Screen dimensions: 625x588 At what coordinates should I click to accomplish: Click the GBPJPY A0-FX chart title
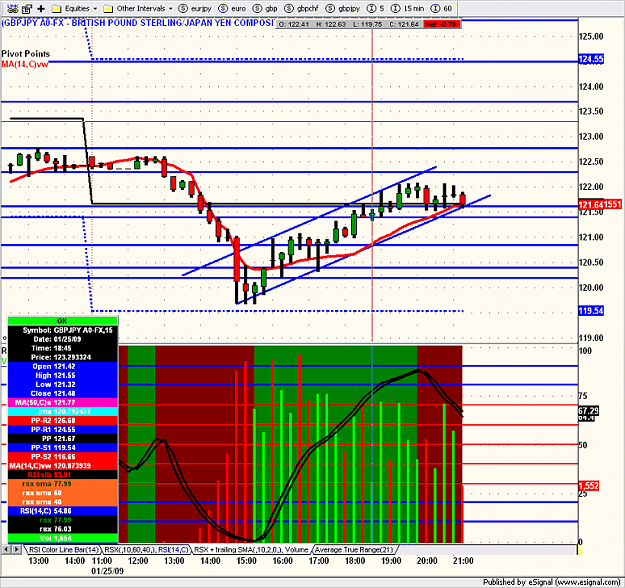point(138,23)
